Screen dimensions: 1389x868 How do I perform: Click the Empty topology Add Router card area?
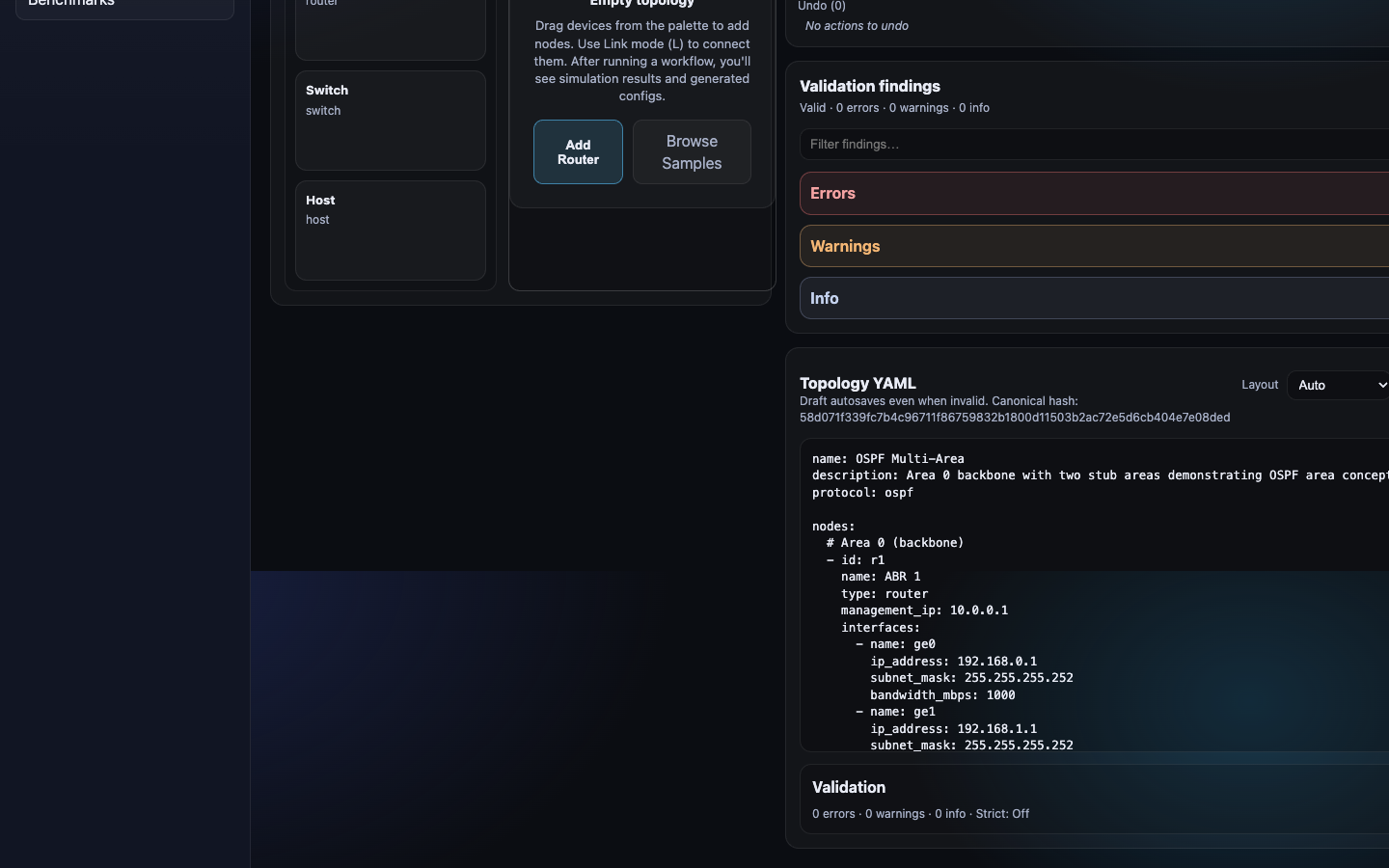click(641, 96)
